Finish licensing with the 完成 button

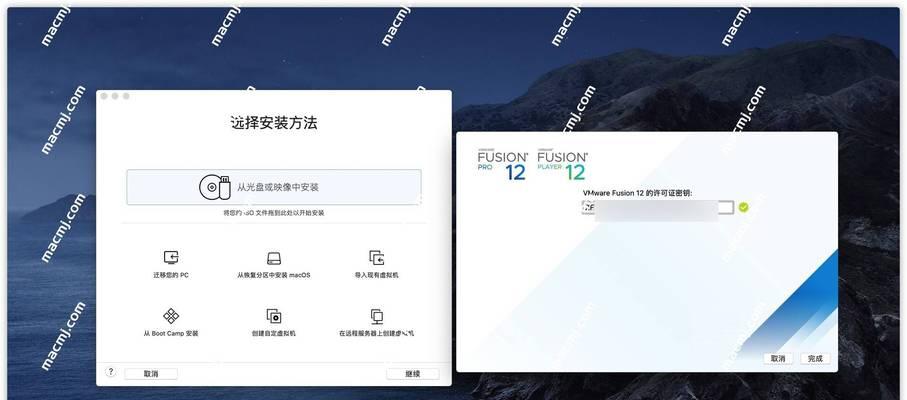tap(815, 358)
